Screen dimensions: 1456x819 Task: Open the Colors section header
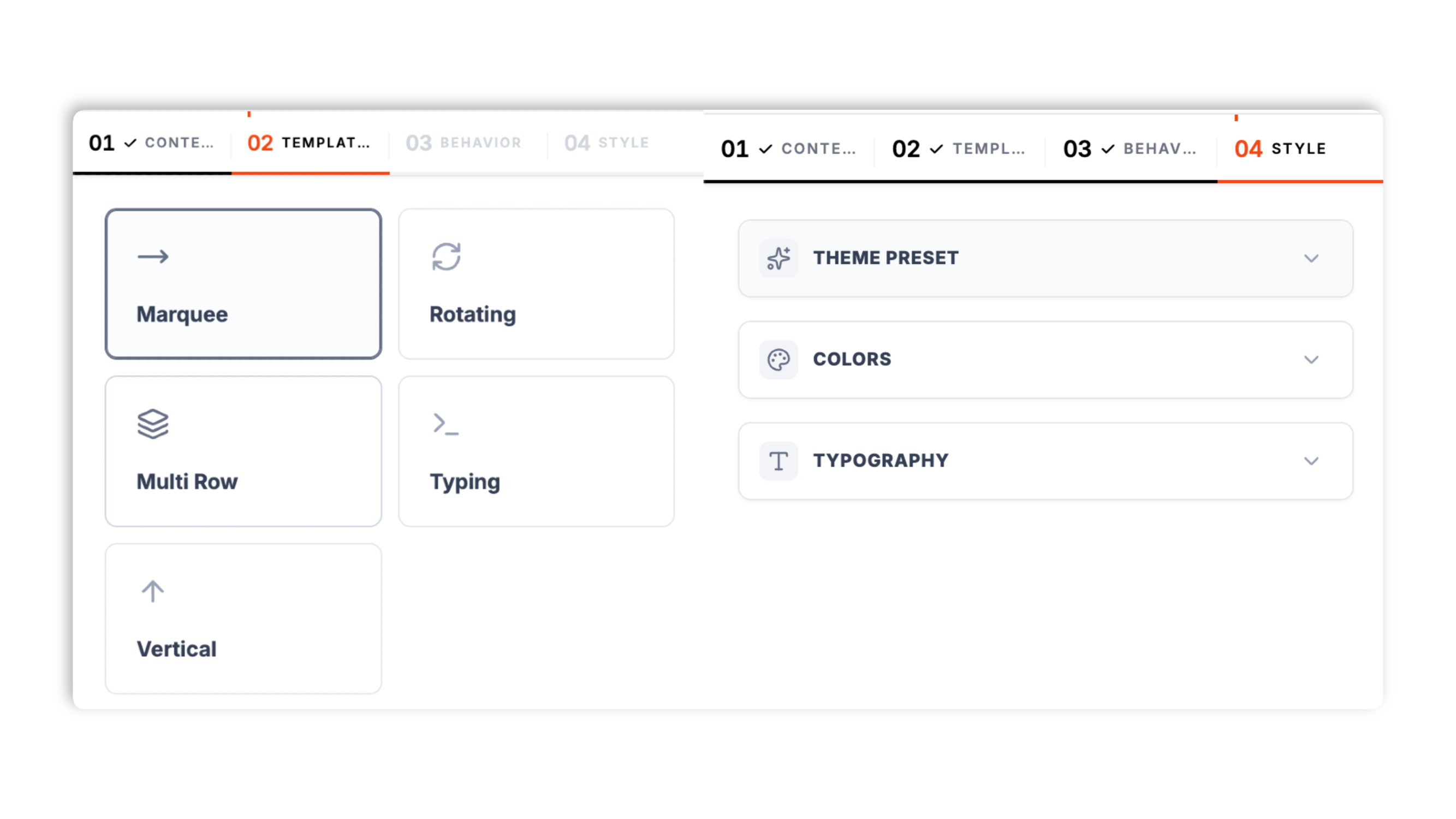(1045, 359)
